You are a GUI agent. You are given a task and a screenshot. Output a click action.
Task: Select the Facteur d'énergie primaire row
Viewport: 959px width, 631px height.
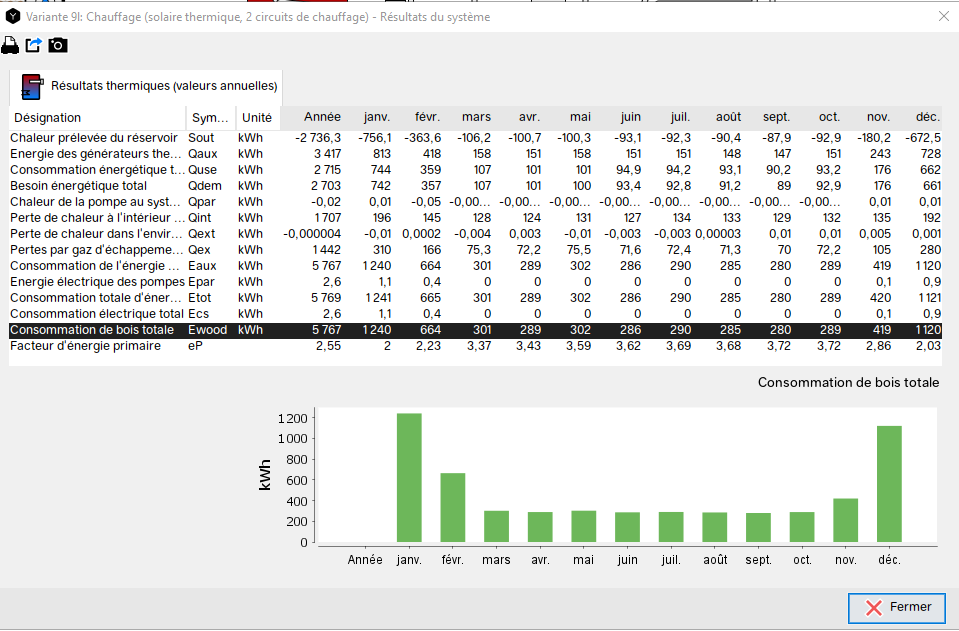475,346
